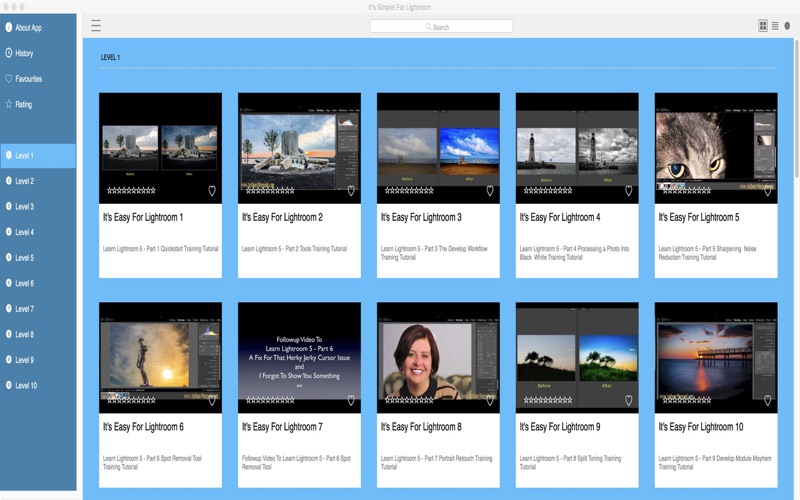Click the LEVEL 1 section heading
Viewport: 800px width, 500px height.
[110, 57]
